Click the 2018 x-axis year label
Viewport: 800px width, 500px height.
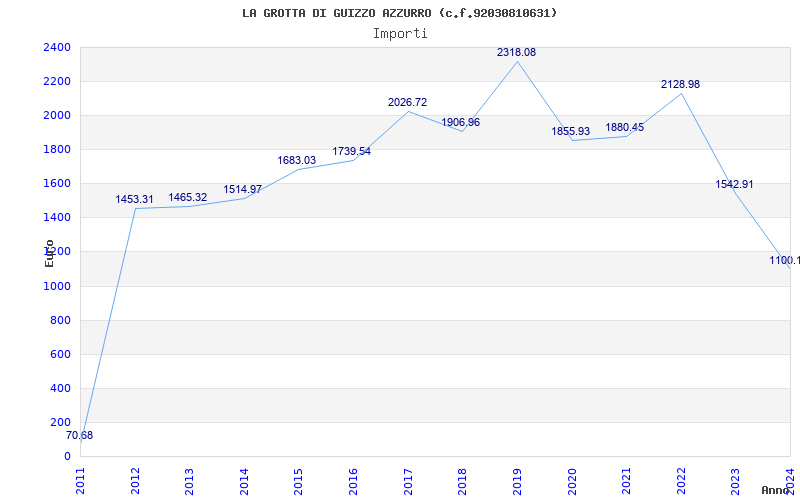[x=462, y=481]
